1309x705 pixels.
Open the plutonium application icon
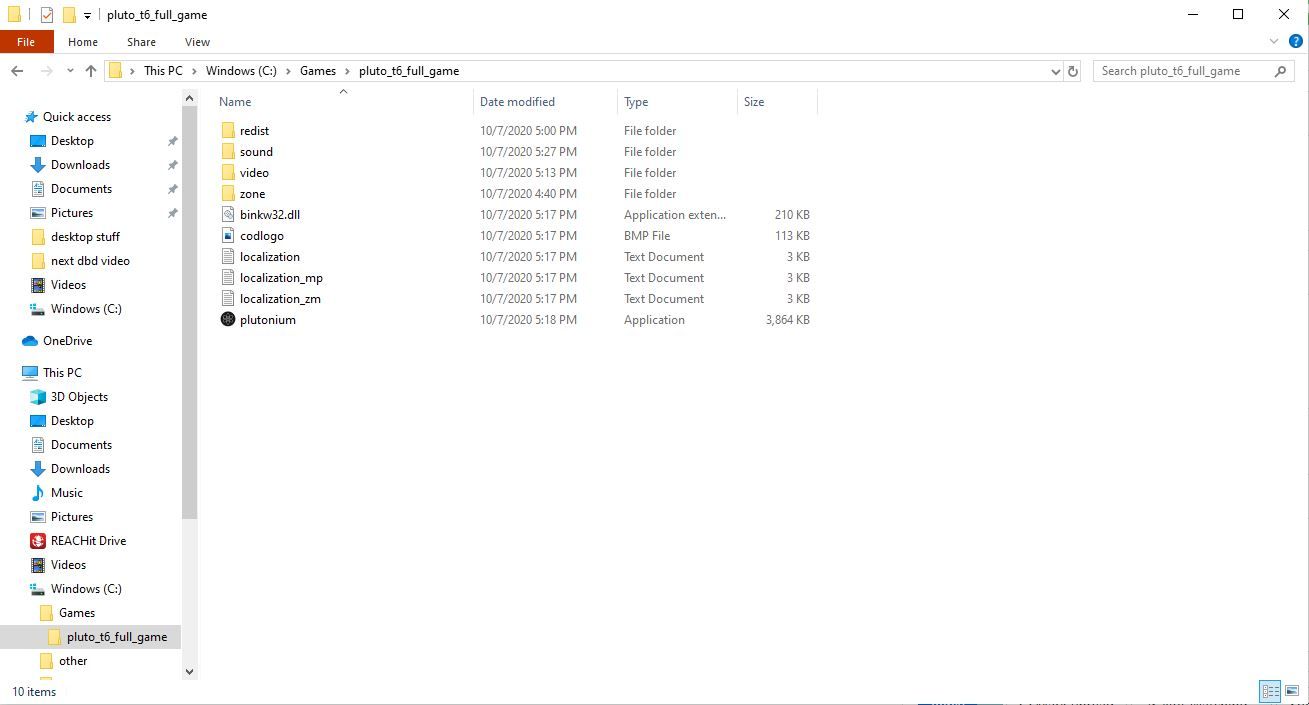[228, 320]
